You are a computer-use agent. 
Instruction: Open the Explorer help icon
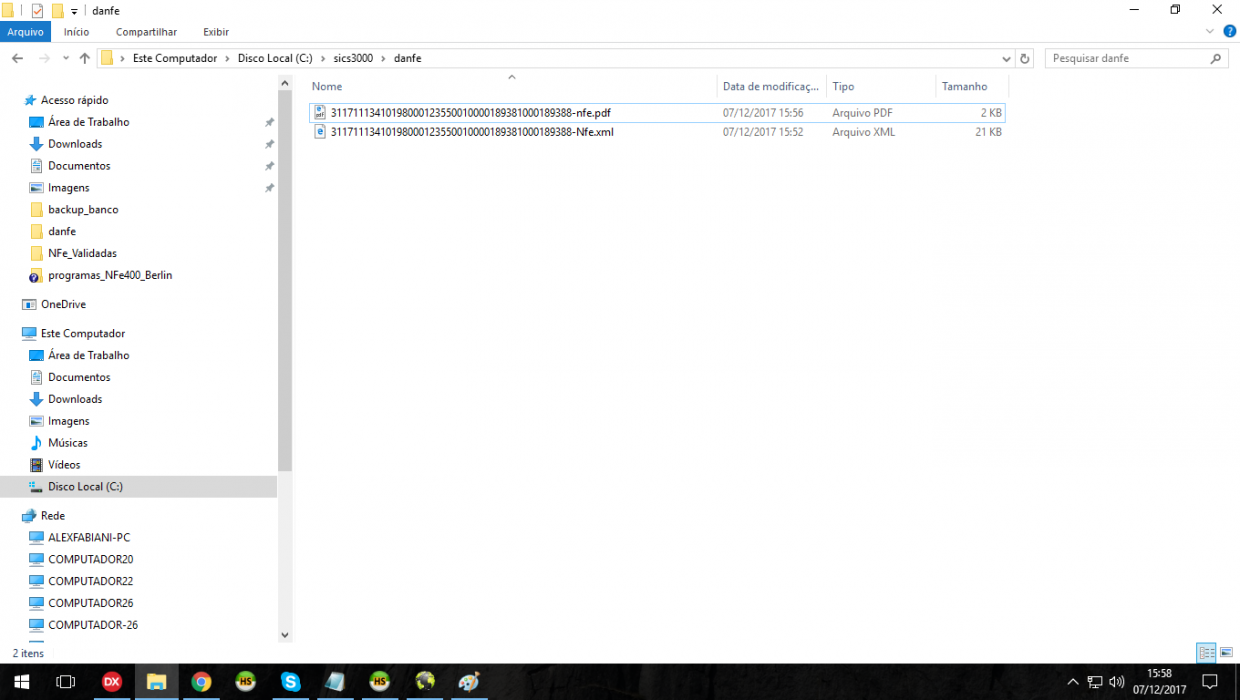(1230, 31)
